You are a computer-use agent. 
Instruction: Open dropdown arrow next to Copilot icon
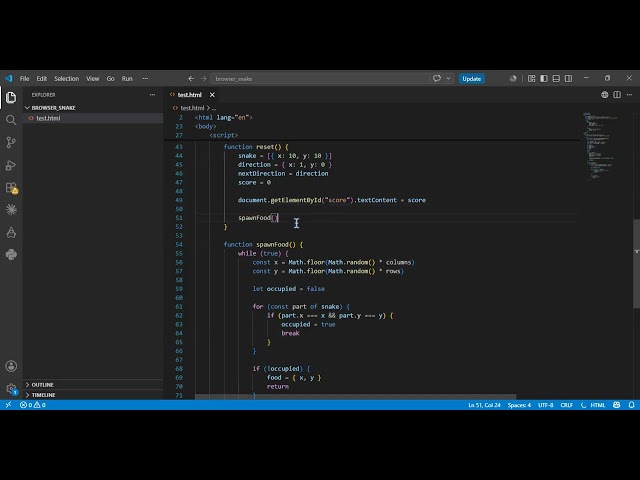(448, 78)
